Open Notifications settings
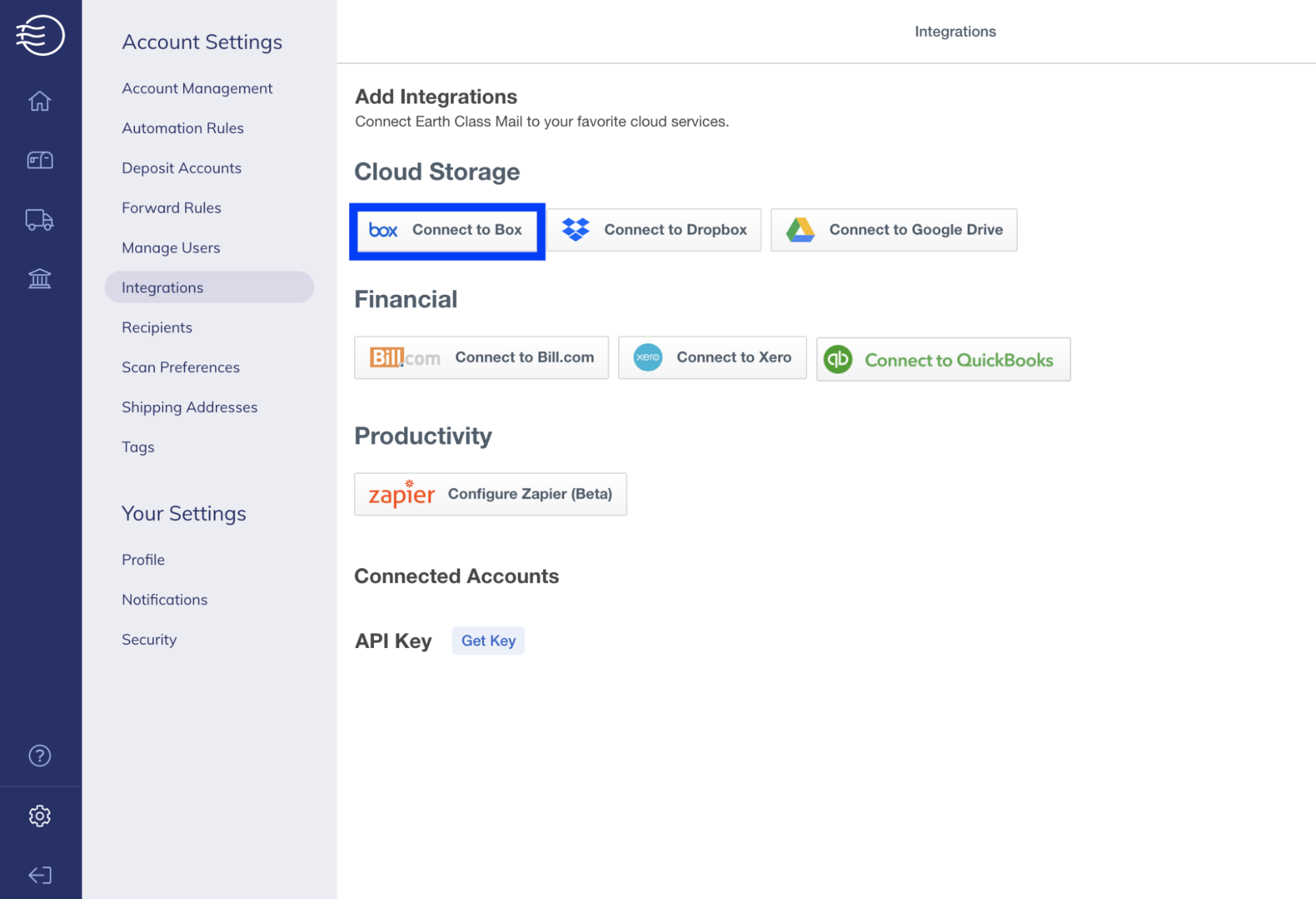1316x899 pixels. [165, 599]
